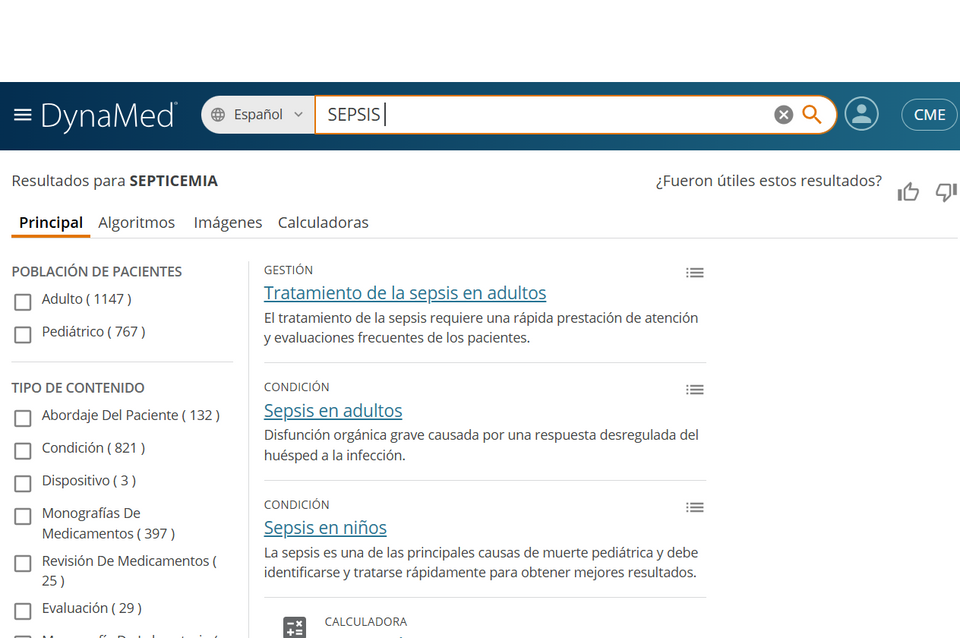This screenshot has width=960, height=638.
Task: Check the Pediátrico population filter
Action: click(x=23, y=334)
